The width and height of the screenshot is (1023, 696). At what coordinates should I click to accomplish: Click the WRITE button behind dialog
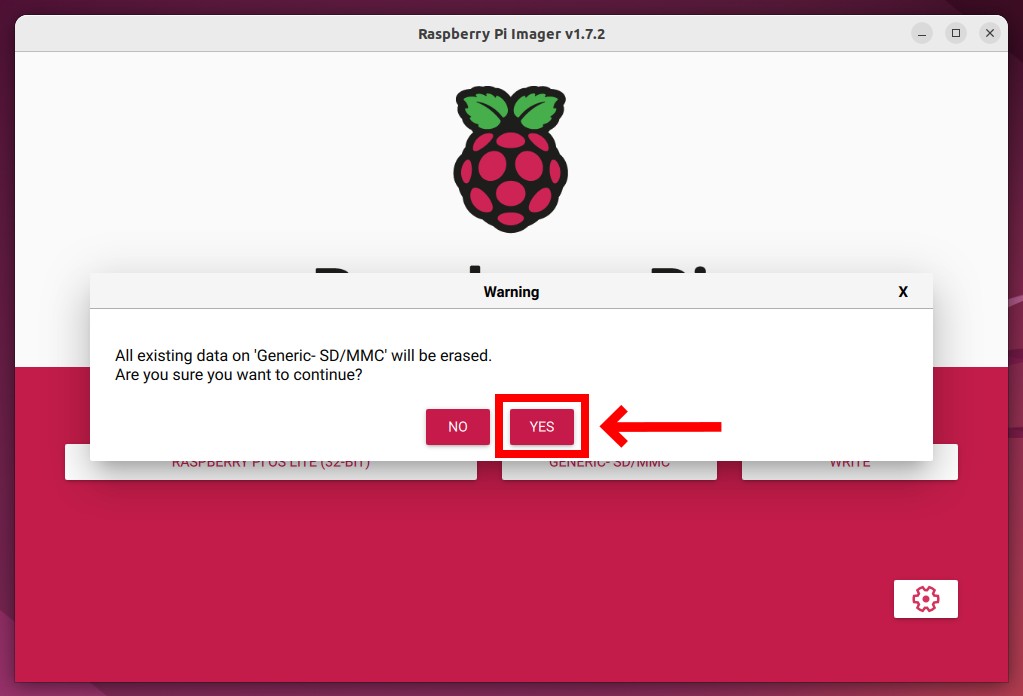click(849, 470)
